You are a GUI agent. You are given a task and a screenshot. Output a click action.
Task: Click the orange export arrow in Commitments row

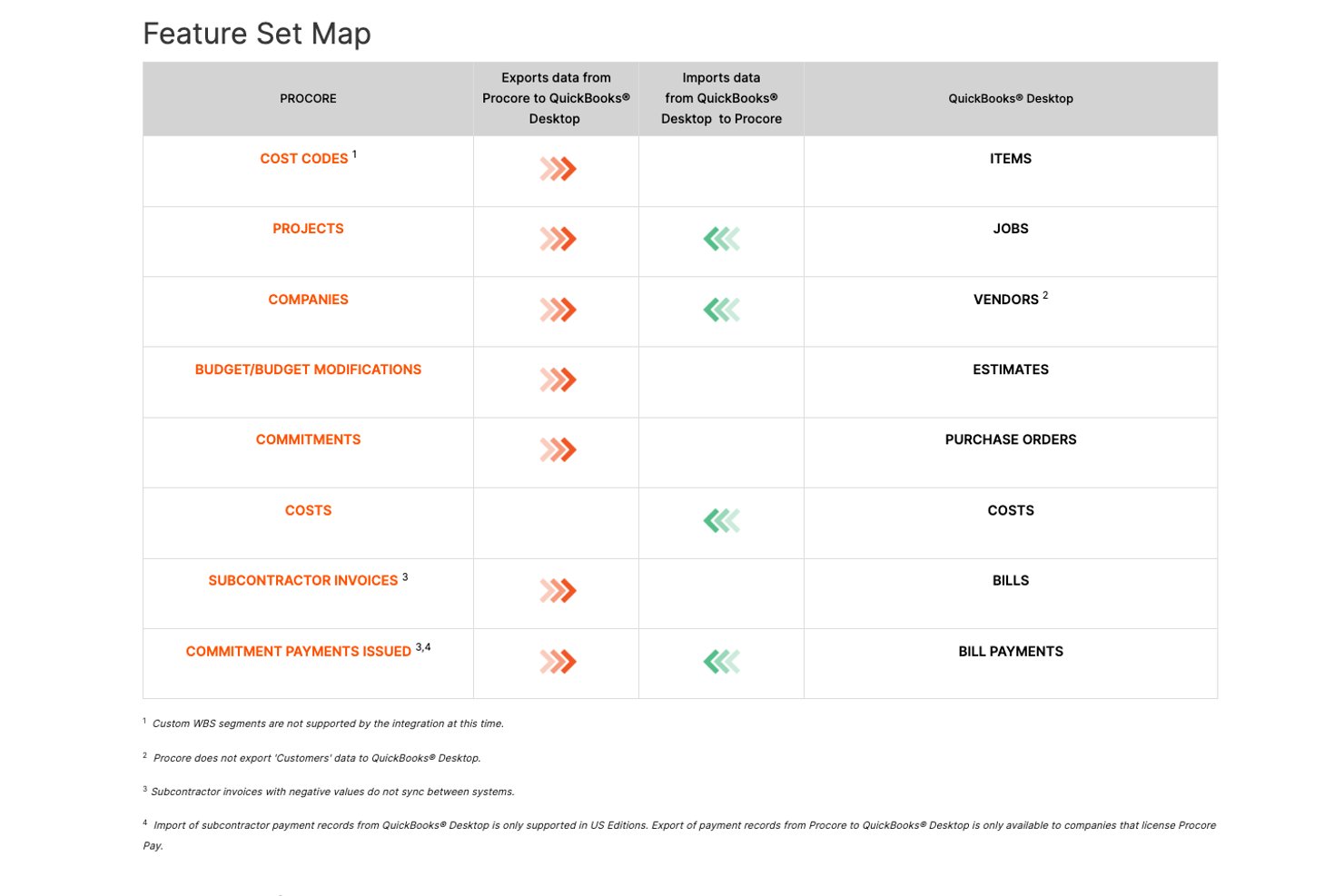pos(558,449)
